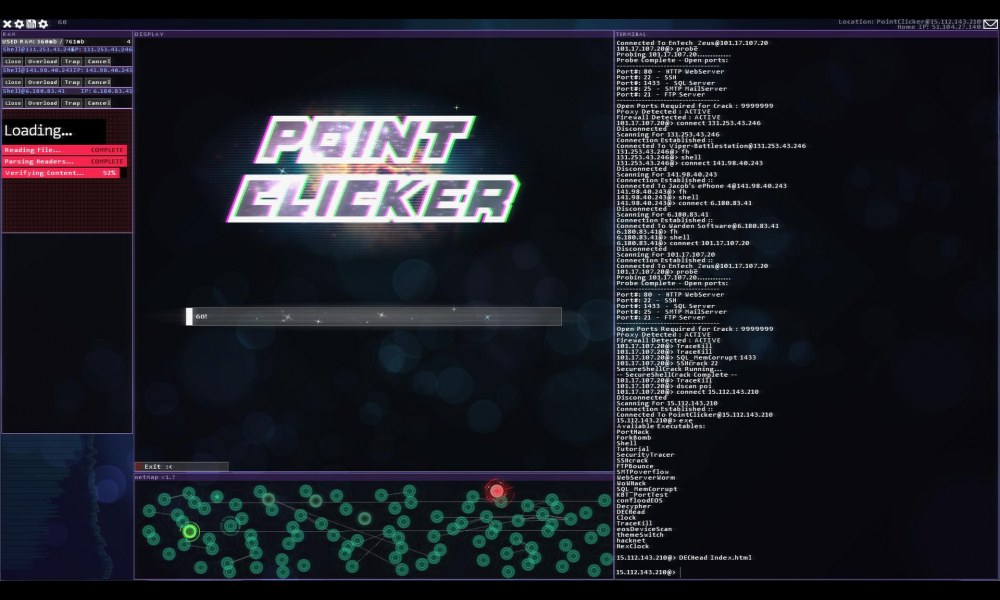The image size is (1000, 600).
Task: Open the mail envelope icon
Action: point(990,24)
